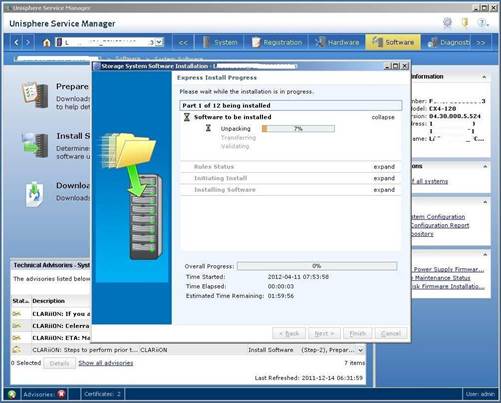Open the Download software icon
This screenshot has width=501, height=403.
tap(35, 194)
